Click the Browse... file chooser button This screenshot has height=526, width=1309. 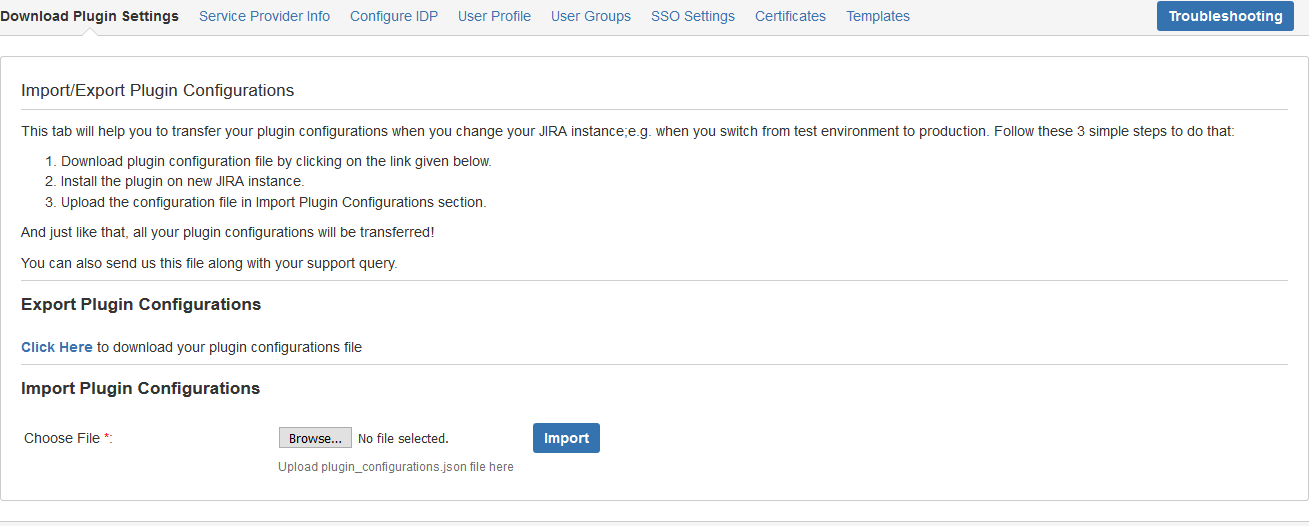[315, 438]
